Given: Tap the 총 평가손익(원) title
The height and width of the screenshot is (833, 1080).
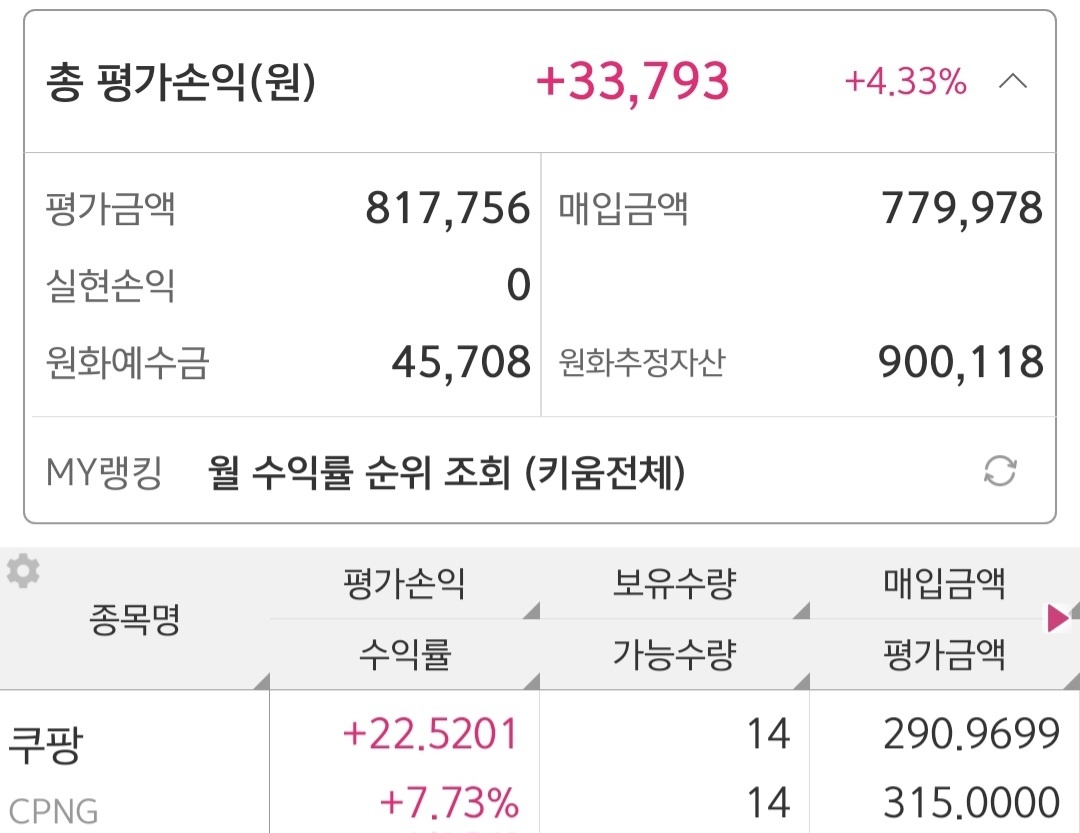Looking at the screenshot, I should 181,84.
